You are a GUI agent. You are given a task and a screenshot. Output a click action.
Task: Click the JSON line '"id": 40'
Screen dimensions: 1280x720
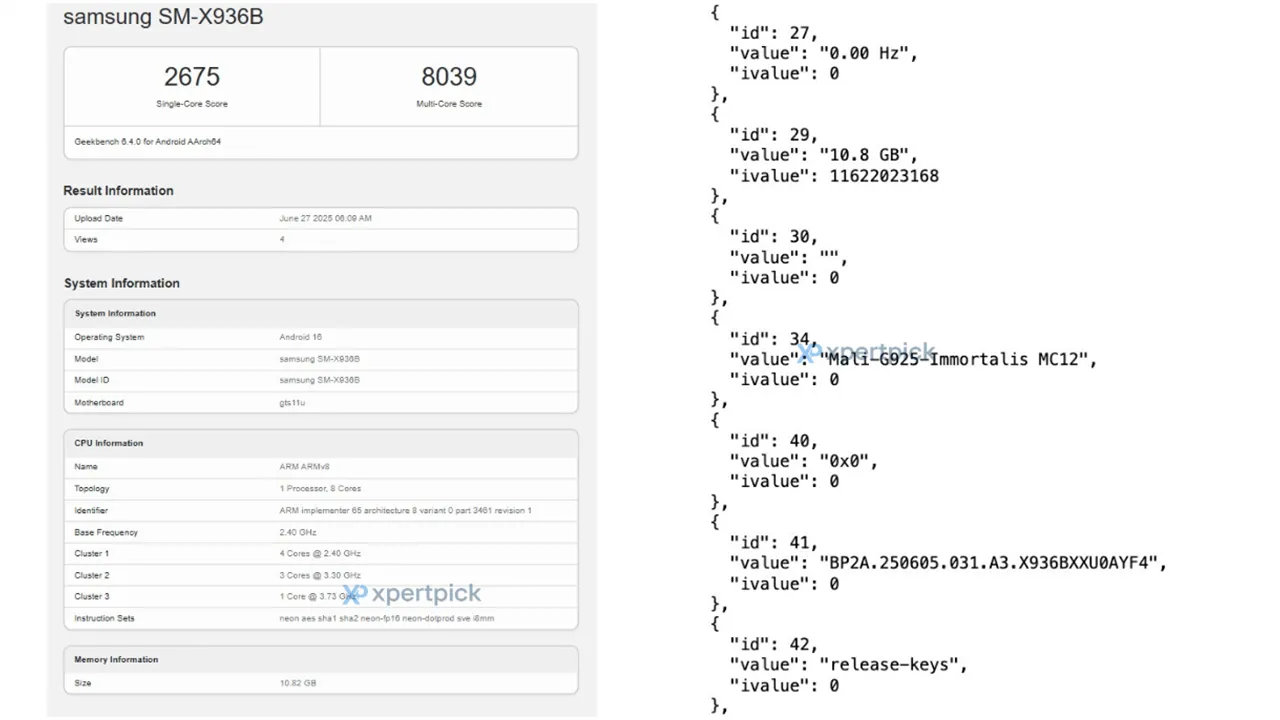(x=774, y=441)
